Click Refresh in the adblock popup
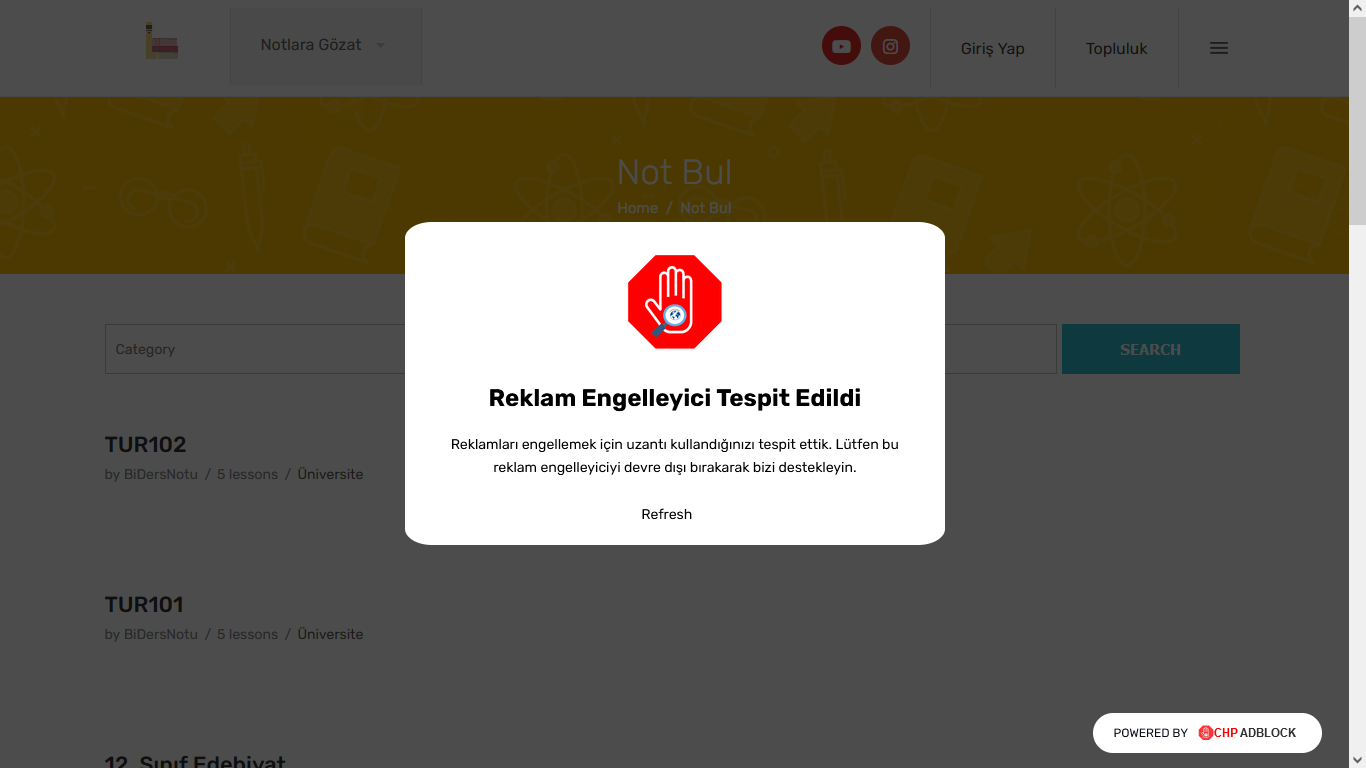The width and height of the screenshot is (1366, 768). [x=666, y=514]
